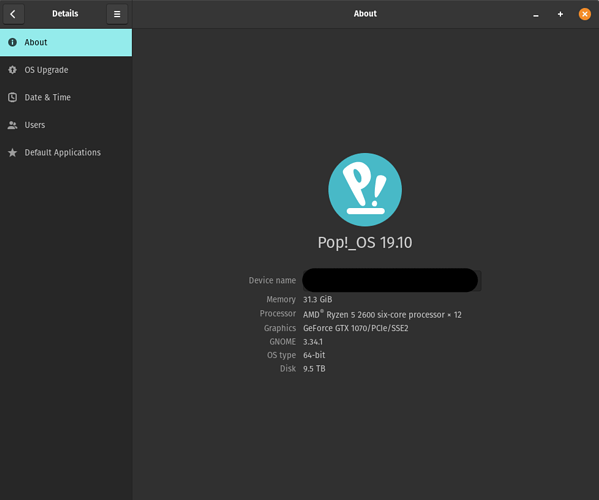599x500 pixels.
Task: Open the hamburger menu in the Details header
Action: [x=117, y=14]
